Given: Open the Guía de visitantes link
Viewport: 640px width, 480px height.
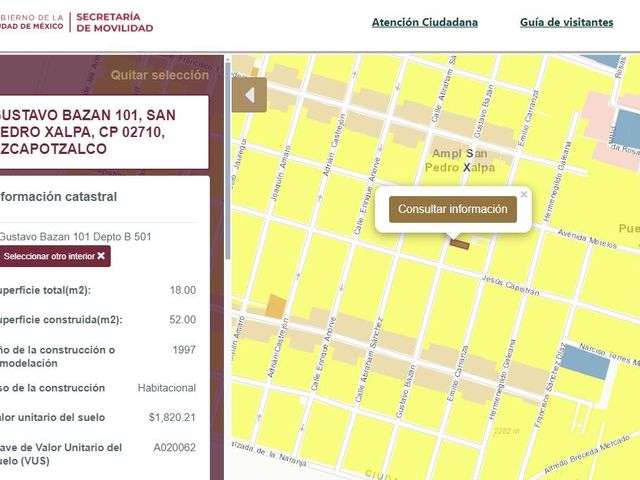Looking at the screenshot, I should point(567,22).
